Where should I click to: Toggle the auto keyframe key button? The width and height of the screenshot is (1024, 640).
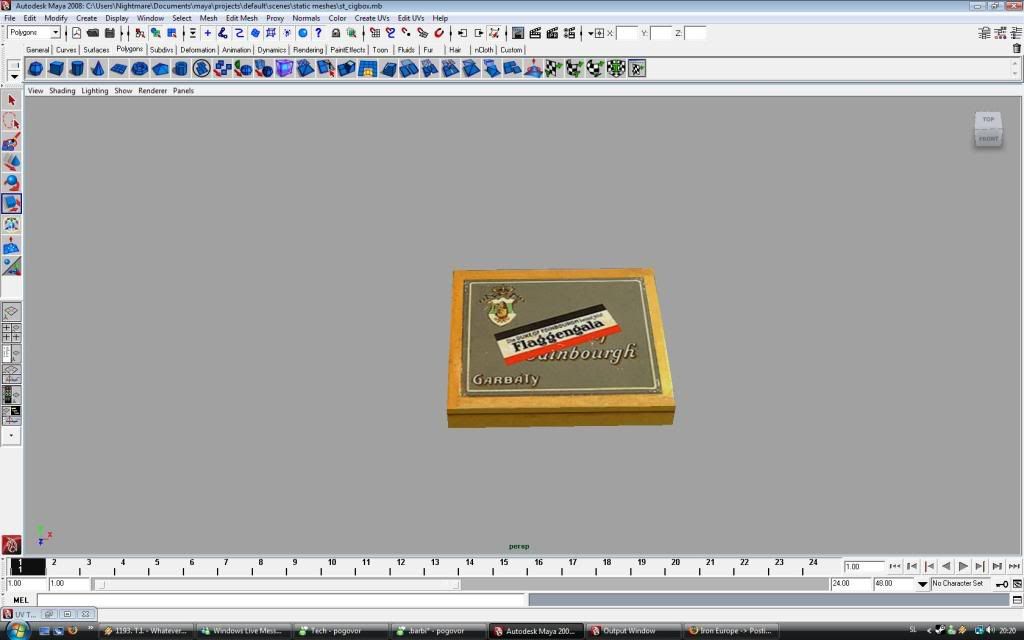pos(1001,584)
